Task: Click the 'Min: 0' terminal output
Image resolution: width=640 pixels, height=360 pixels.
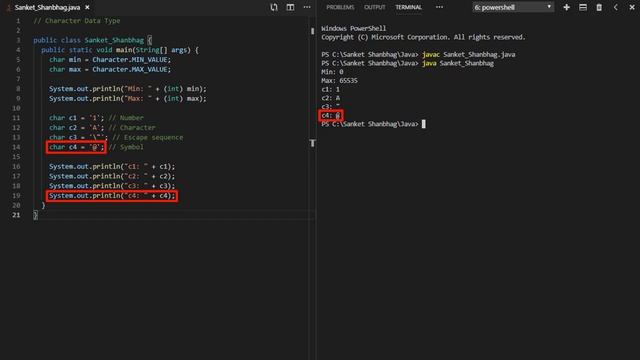Action: click(332, 72)
